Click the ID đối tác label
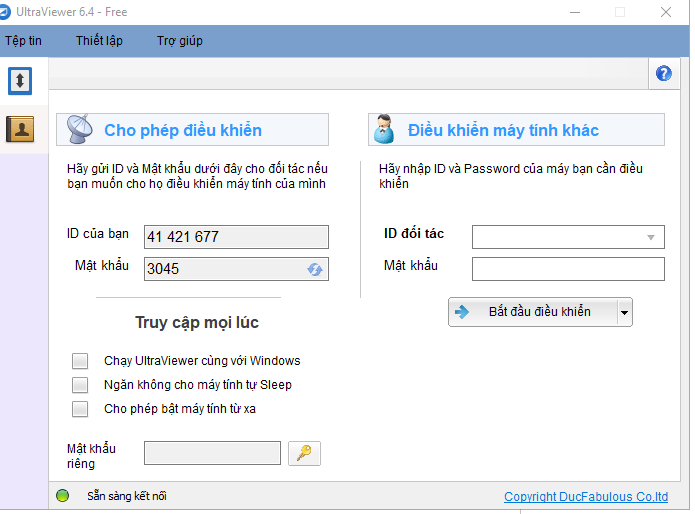The width and height of the screenshot is (695, 514). (414, 234)
